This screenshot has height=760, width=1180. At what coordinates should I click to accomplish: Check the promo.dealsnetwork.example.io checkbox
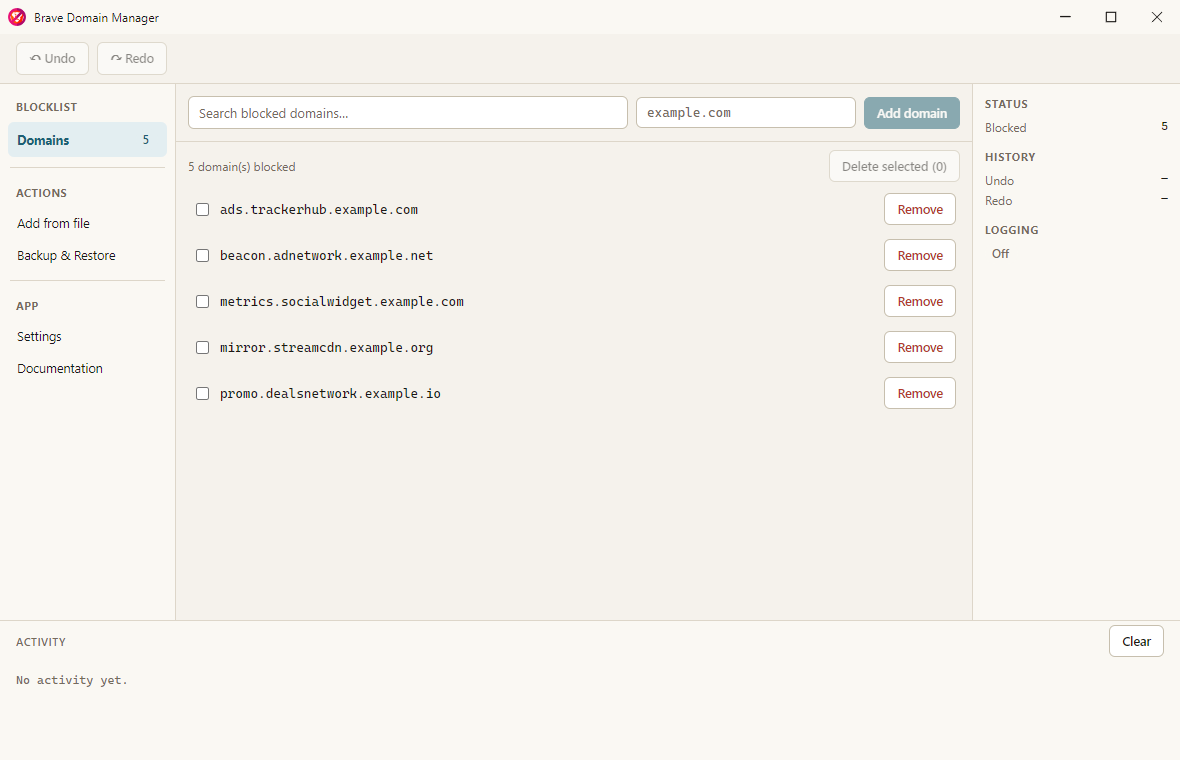coord(202,394)
